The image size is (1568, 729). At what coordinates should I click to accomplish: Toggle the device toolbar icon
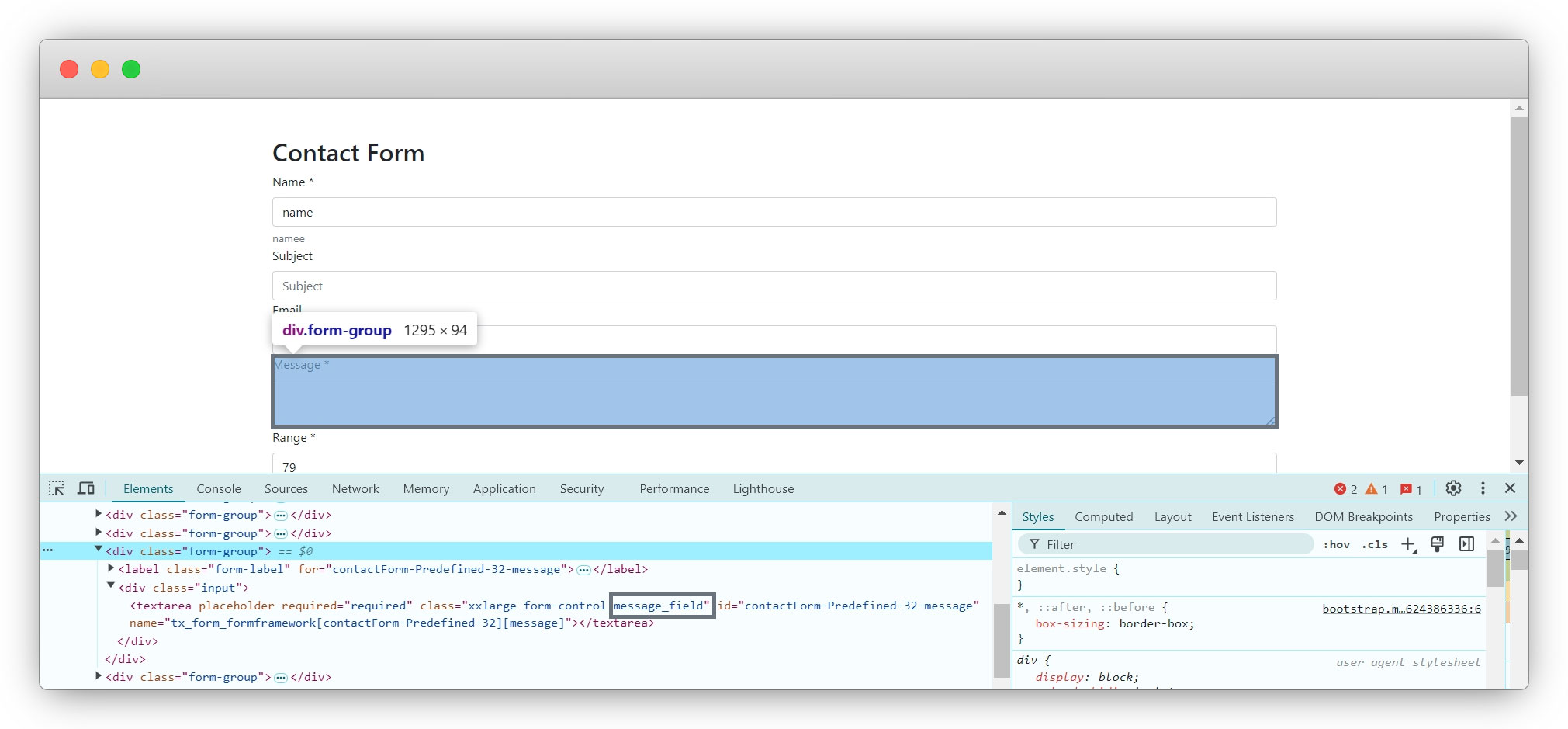(86, 488)
